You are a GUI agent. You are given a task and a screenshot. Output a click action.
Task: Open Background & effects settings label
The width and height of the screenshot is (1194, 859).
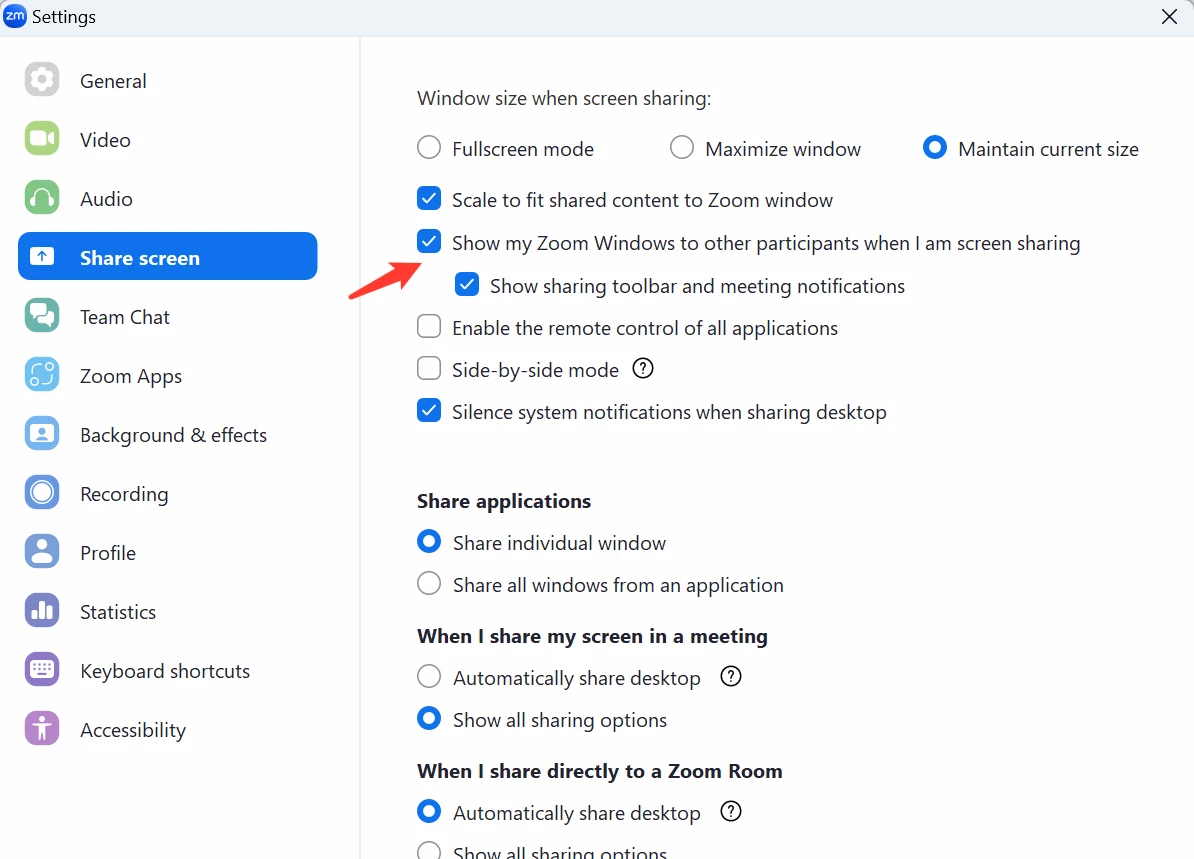pos(174,435)
